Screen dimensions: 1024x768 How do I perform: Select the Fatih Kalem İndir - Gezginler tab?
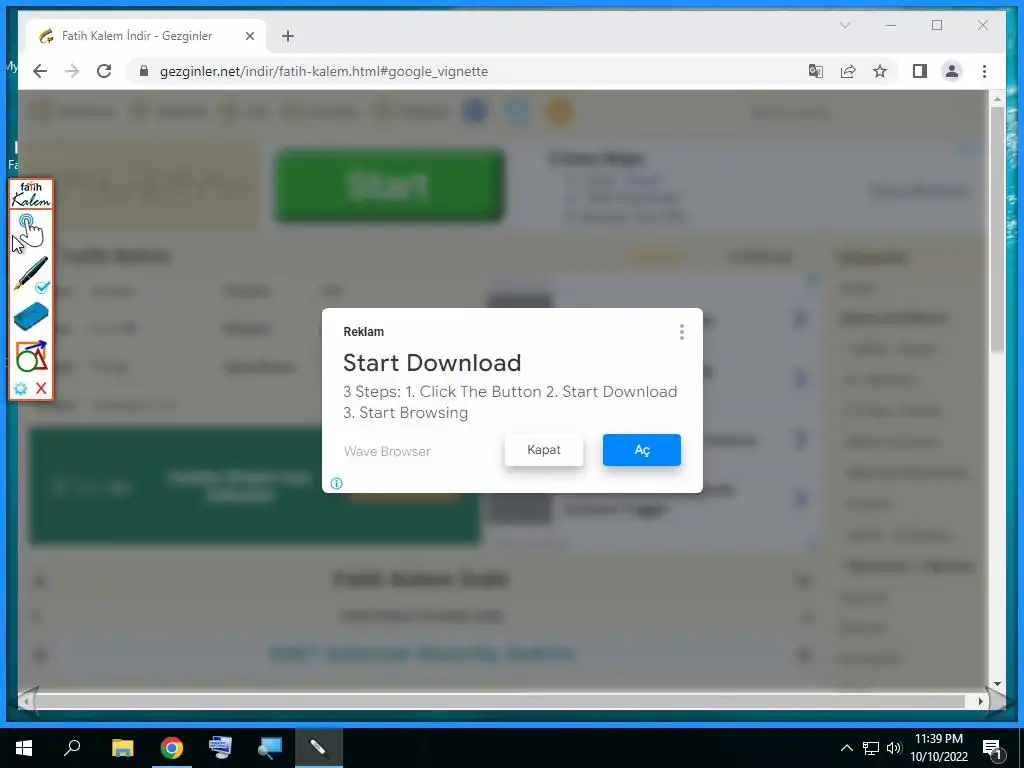146,36
